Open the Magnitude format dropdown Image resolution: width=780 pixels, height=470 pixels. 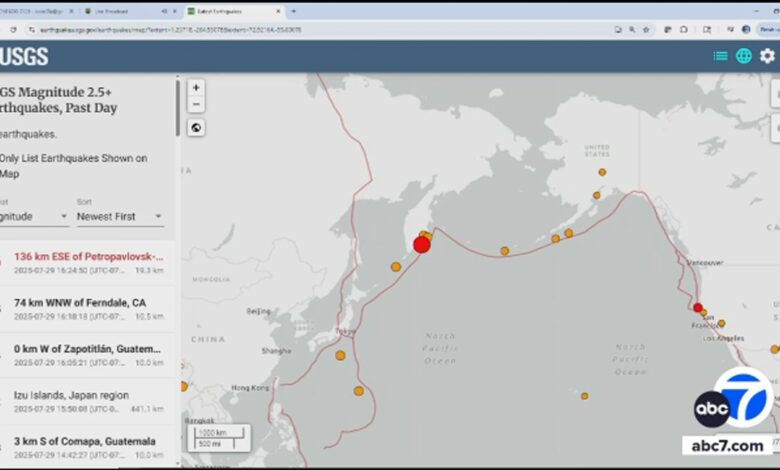(34, 217)
